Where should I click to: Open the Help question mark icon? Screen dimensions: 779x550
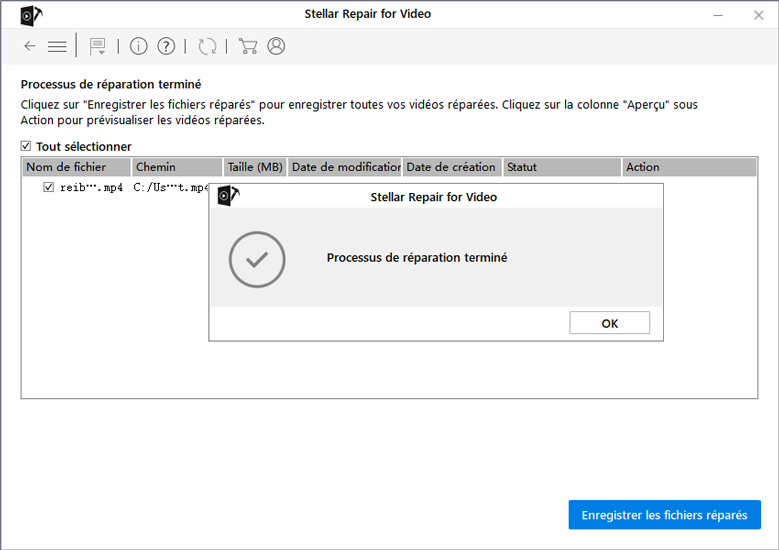click(166, 46)
